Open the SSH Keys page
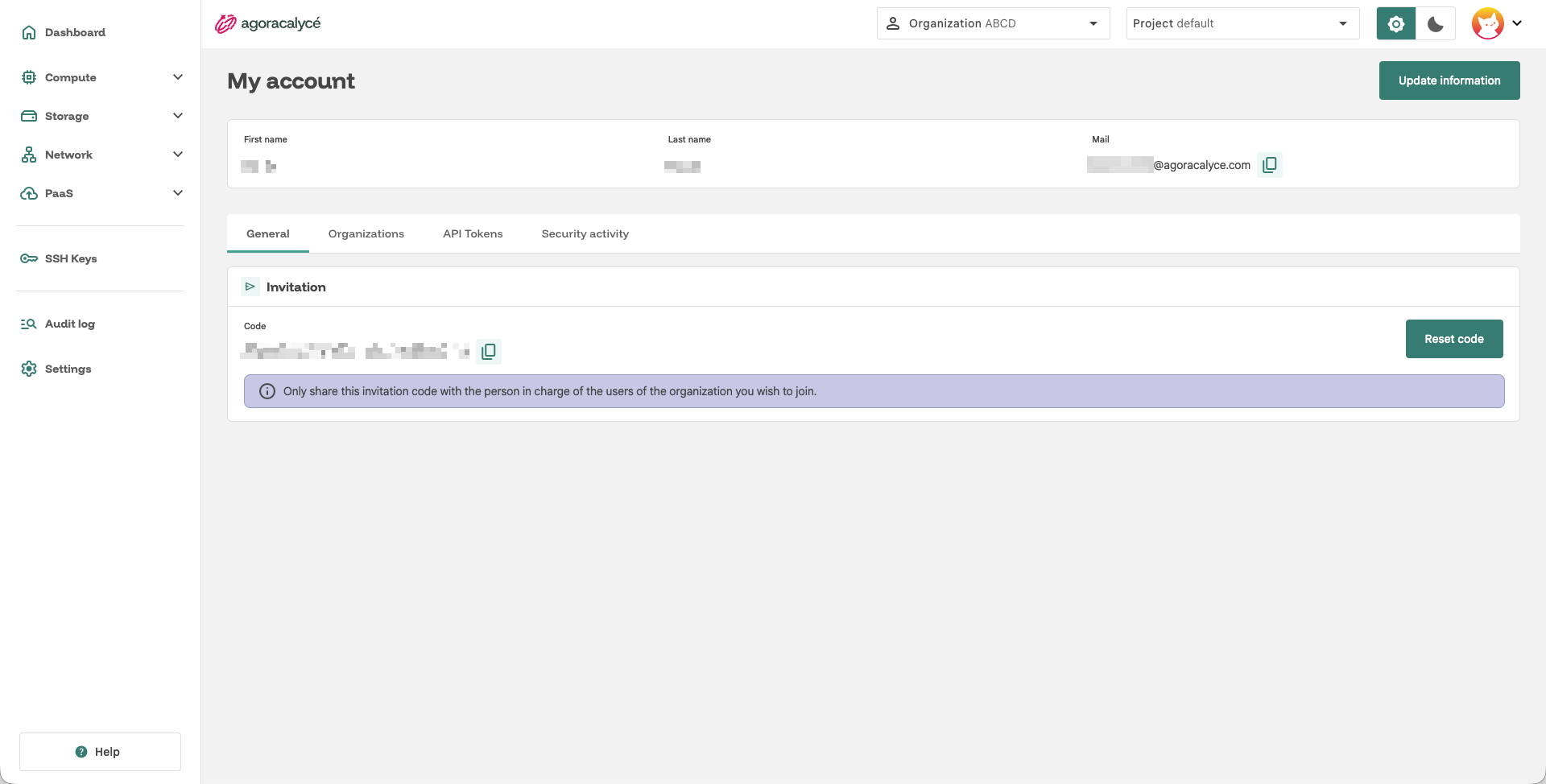Viewport: 1546px width, 784px height. pos(71,258)
